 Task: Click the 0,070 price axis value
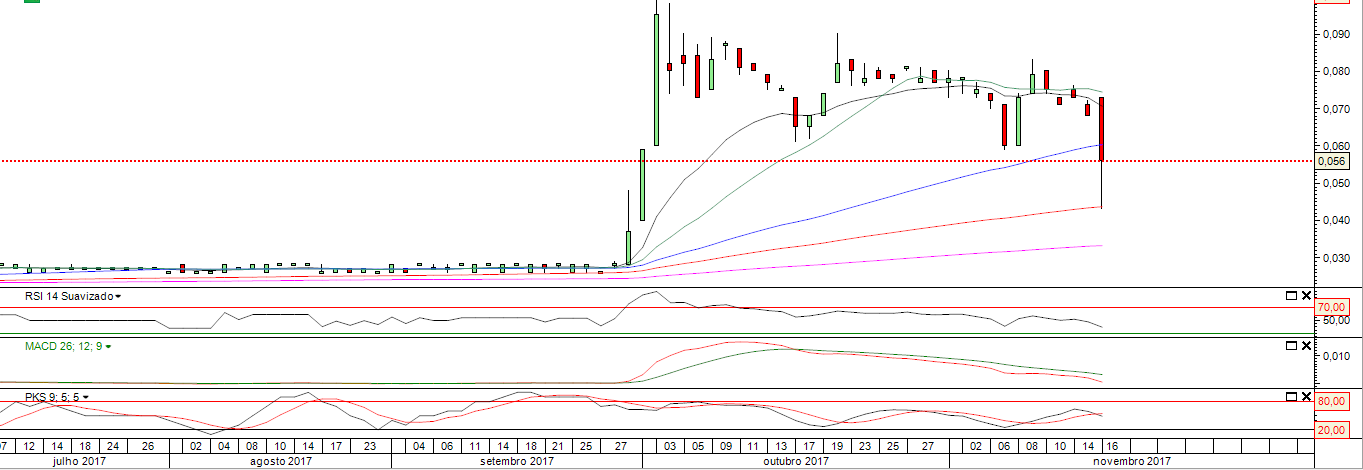1335,108
